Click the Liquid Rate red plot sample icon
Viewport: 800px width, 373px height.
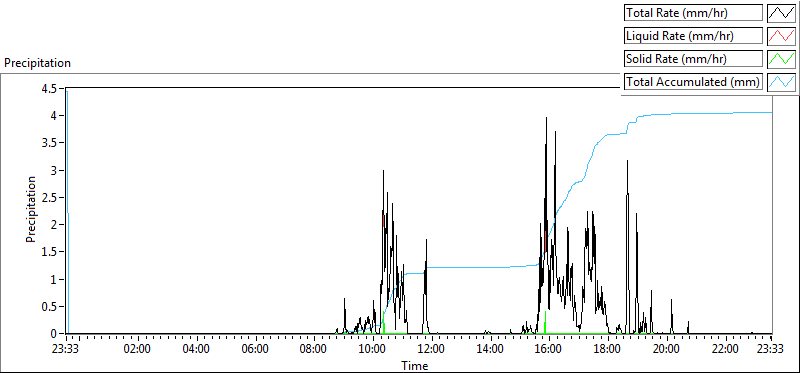coord(781,36)
